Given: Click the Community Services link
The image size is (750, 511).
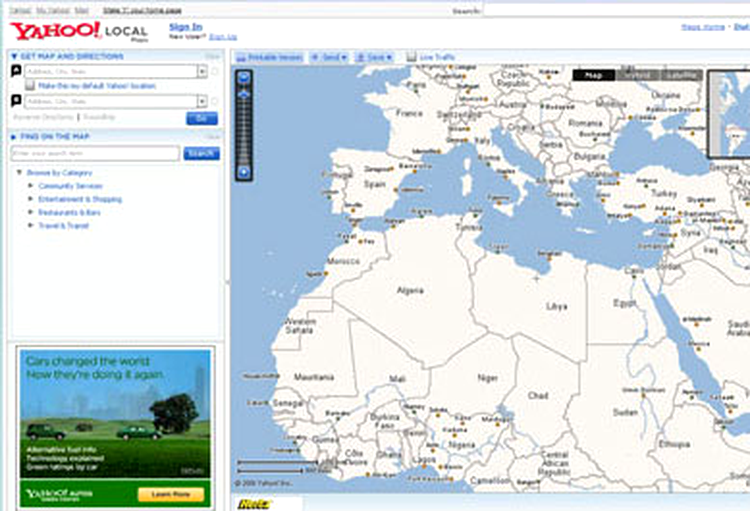Looking at the screenshot, I should tap(70, 186).
